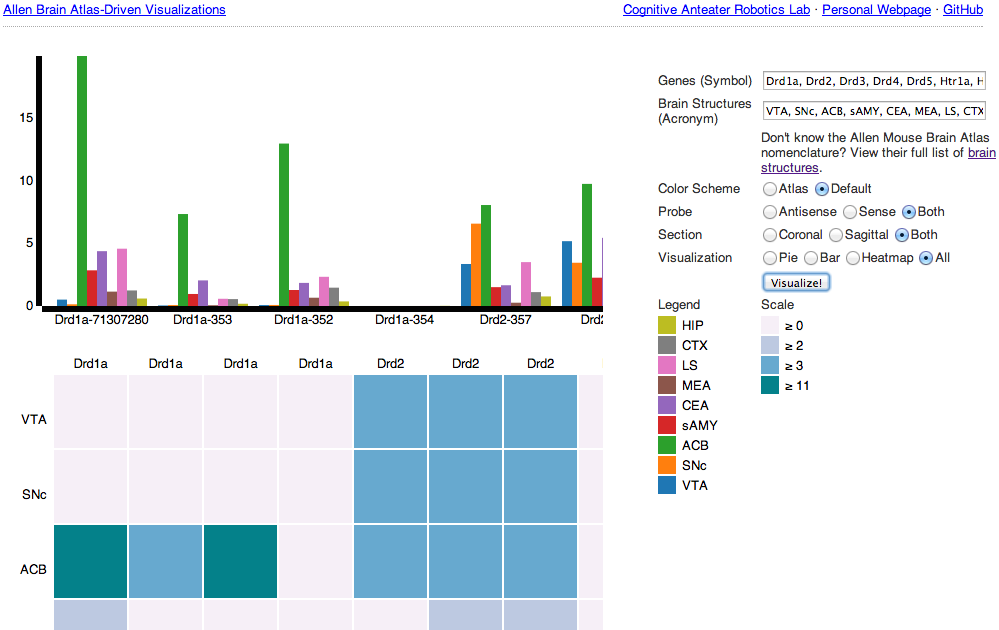Click the sAMY legend color swatch

[666, 425]
